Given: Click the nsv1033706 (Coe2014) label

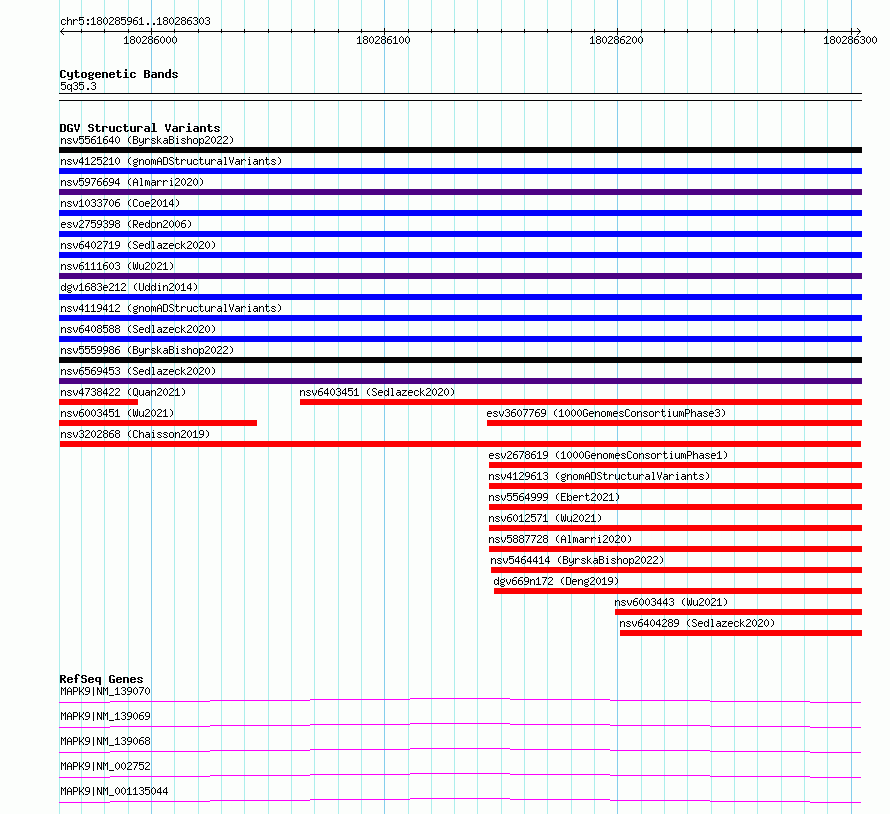Looking at the screenshot, I should (x=120, y=203).
